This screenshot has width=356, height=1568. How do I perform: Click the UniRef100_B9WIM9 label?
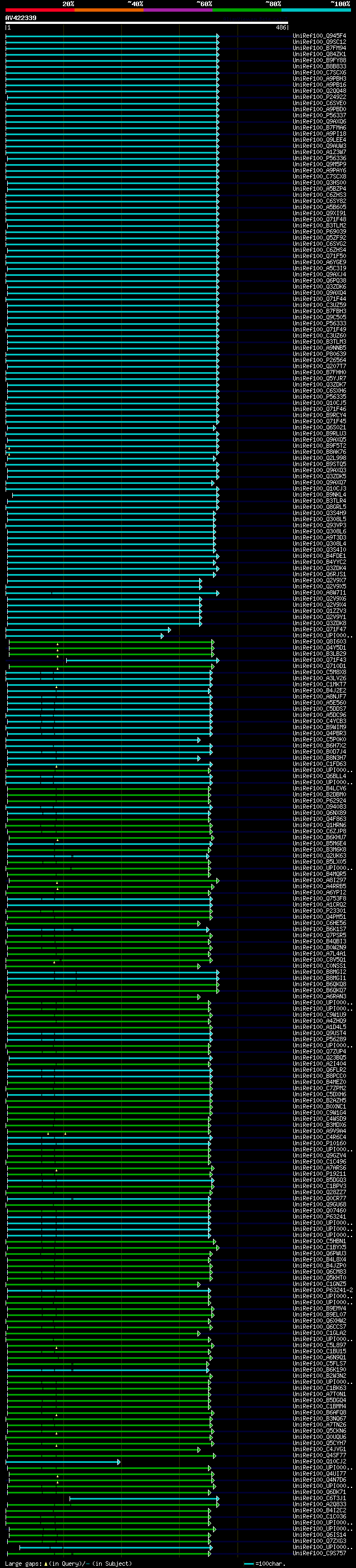pyautogui.click(x=319, y=728)
